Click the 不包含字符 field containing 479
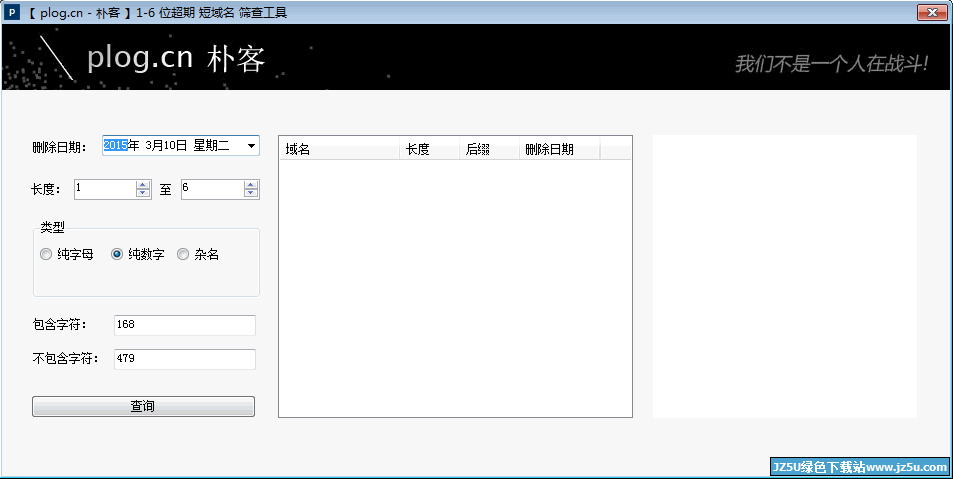Image resolution: width=953 pixels, height=479 pixels. point(185,359)
